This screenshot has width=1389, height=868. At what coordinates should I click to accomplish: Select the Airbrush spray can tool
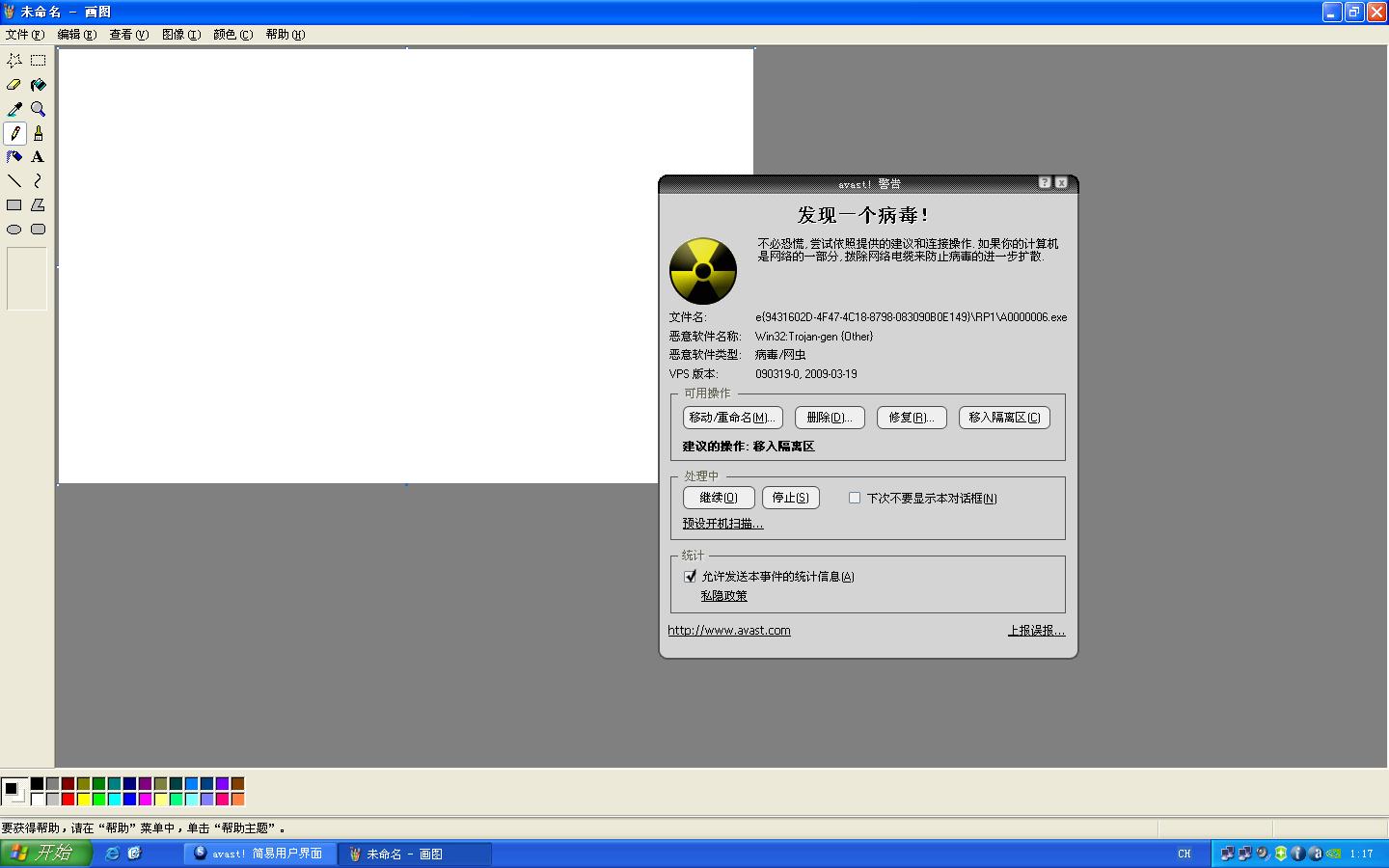(x=14, y=157)
